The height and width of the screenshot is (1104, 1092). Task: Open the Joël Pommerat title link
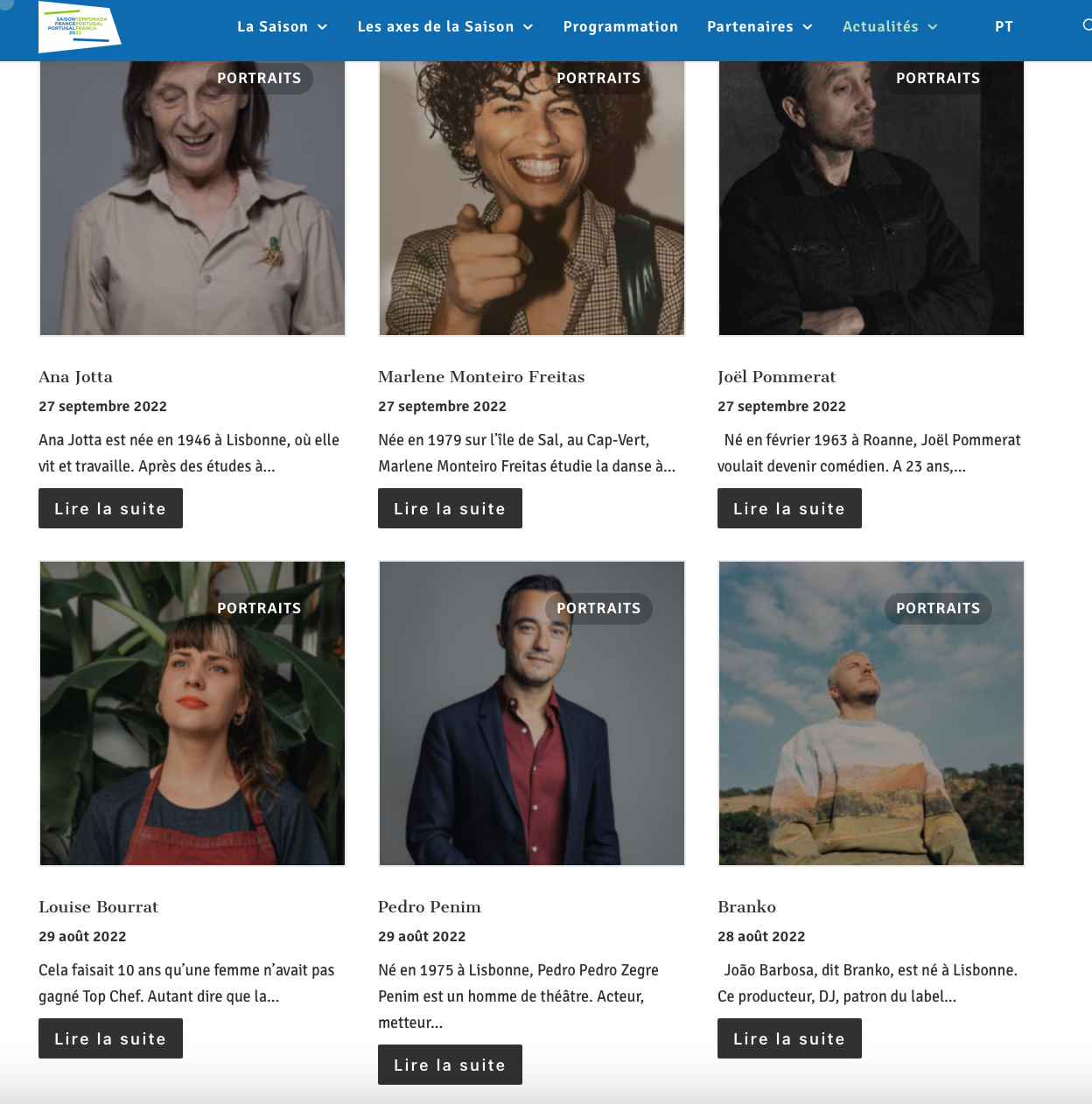click(x=777, y=377)
